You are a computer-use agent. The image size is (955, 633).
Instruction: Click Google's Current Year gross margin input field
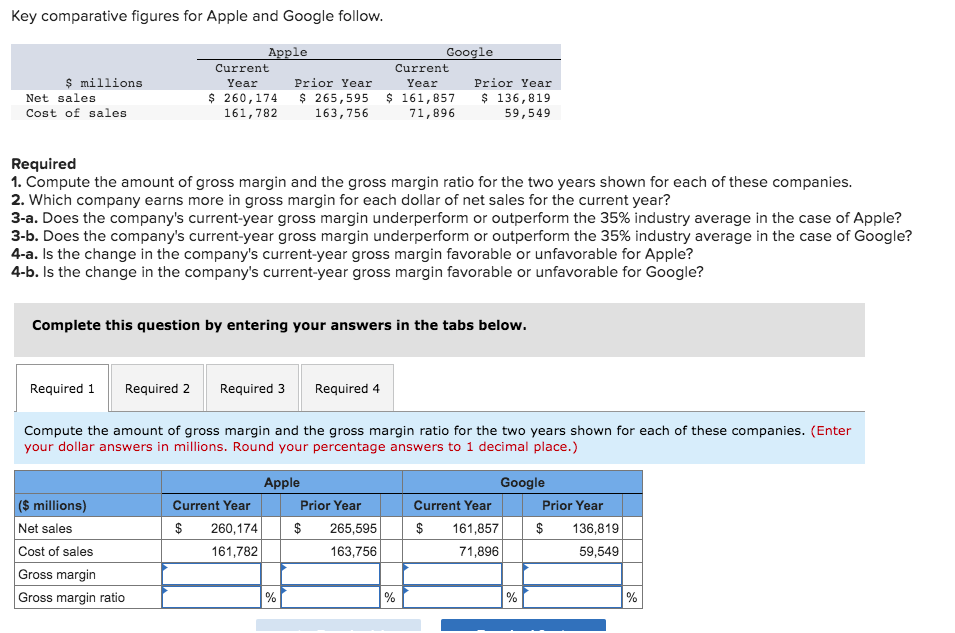pyautogui.click(x=452, y=574)
